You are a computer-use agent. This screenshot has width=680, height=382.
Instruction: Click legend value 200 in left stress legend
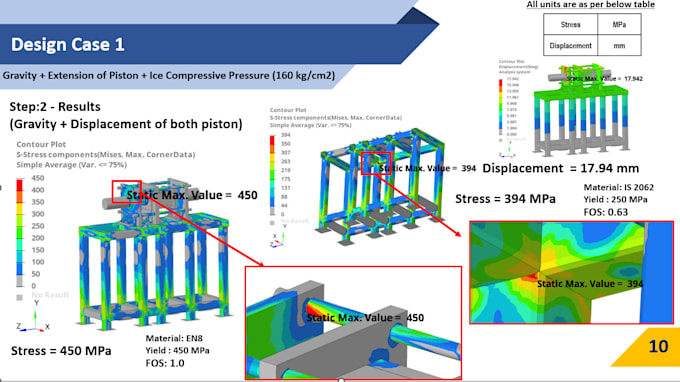click(38, 238)
